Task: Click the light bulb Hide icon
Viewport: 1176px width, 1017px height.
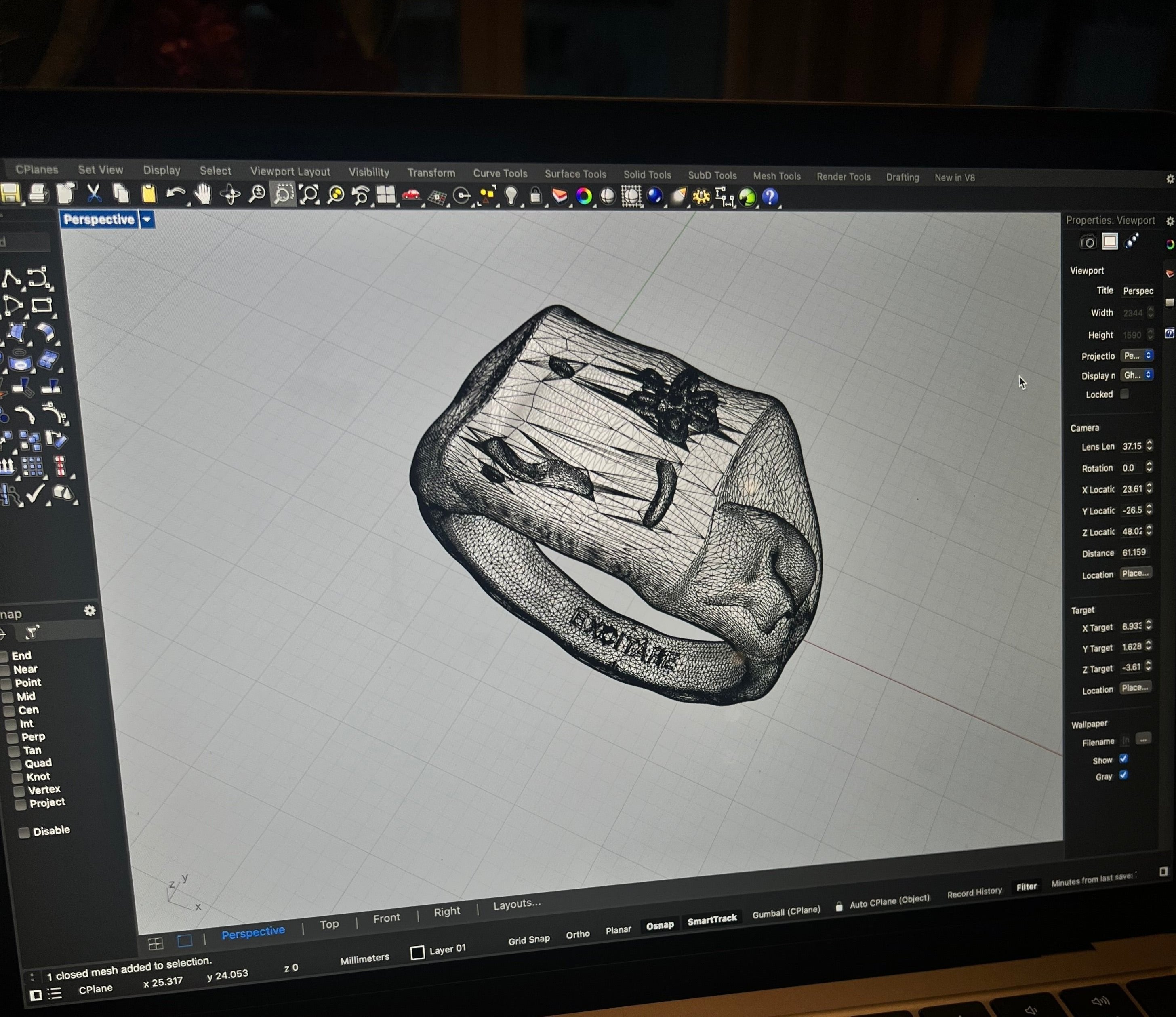Action: (x=511, y=196)
